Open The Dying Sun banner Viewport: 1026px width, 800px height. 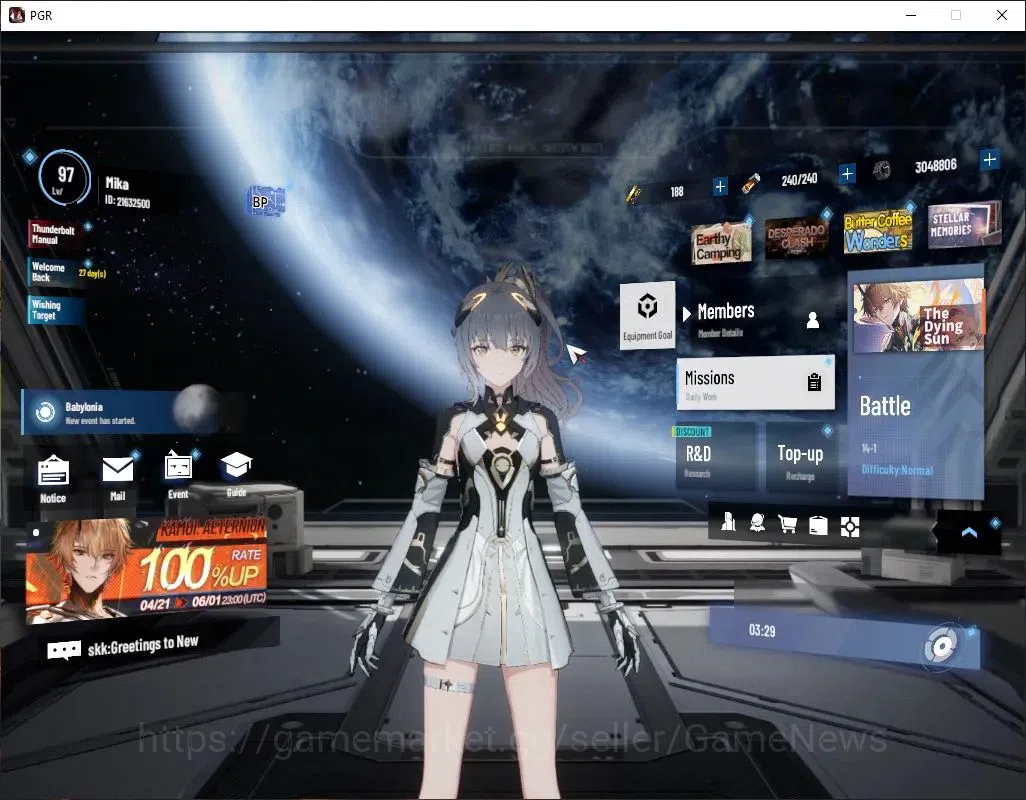point(918,316)
